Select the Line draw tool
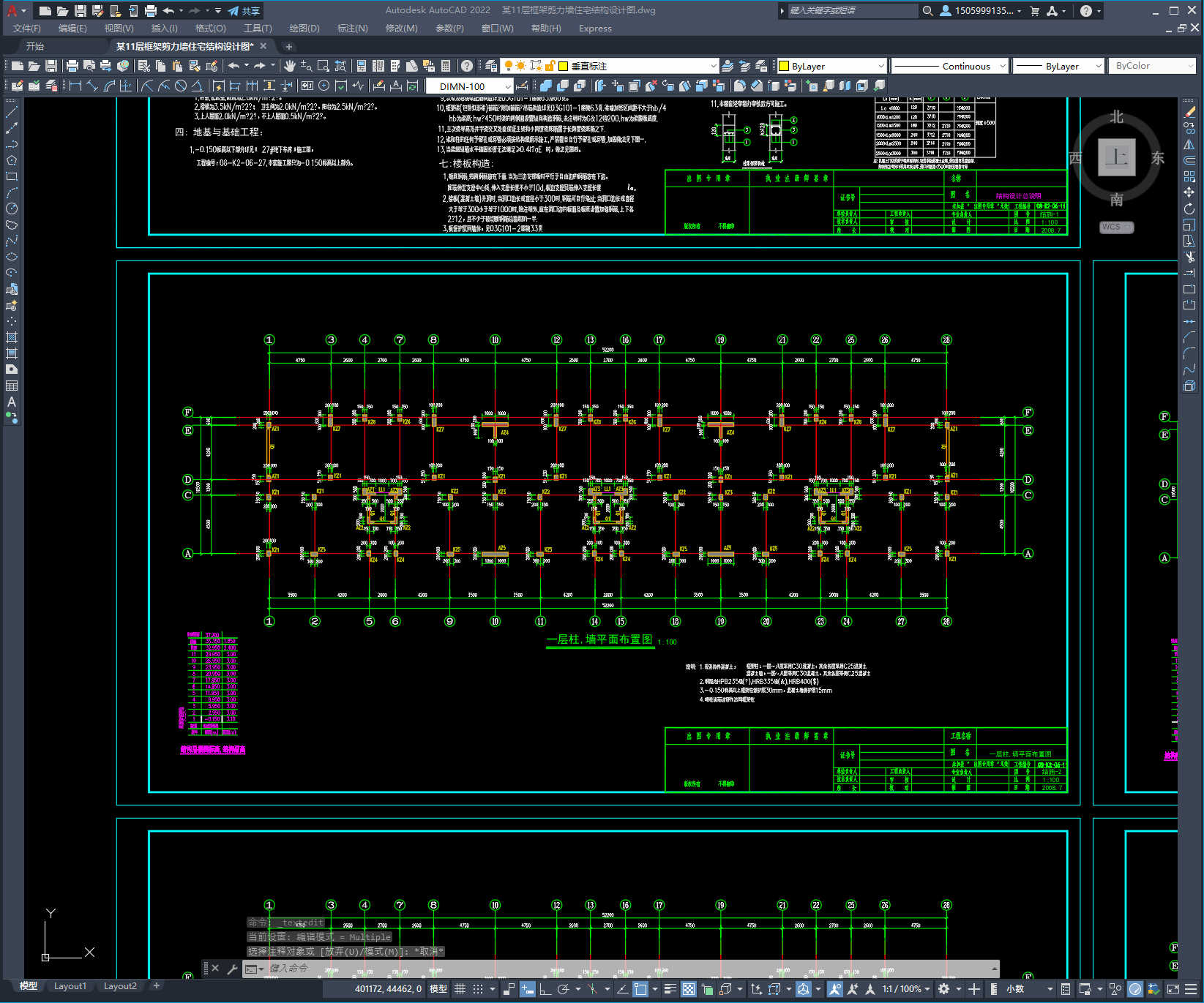The image size is (1204, 1003). [12, 112]
